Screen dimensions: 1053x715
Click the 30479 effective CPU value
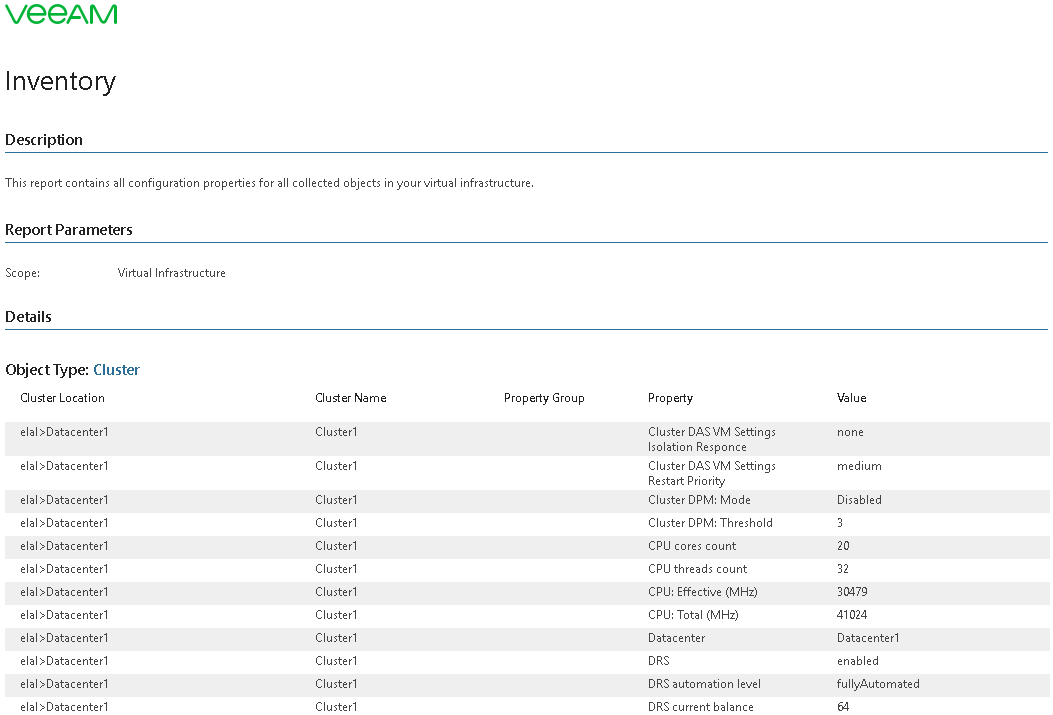pos(852,592)
